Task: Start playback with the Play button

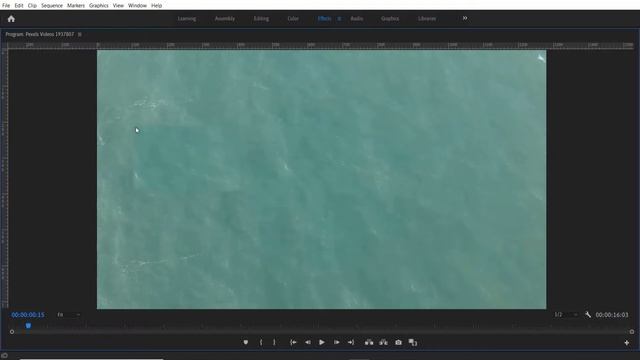Action: pos(322,342)
